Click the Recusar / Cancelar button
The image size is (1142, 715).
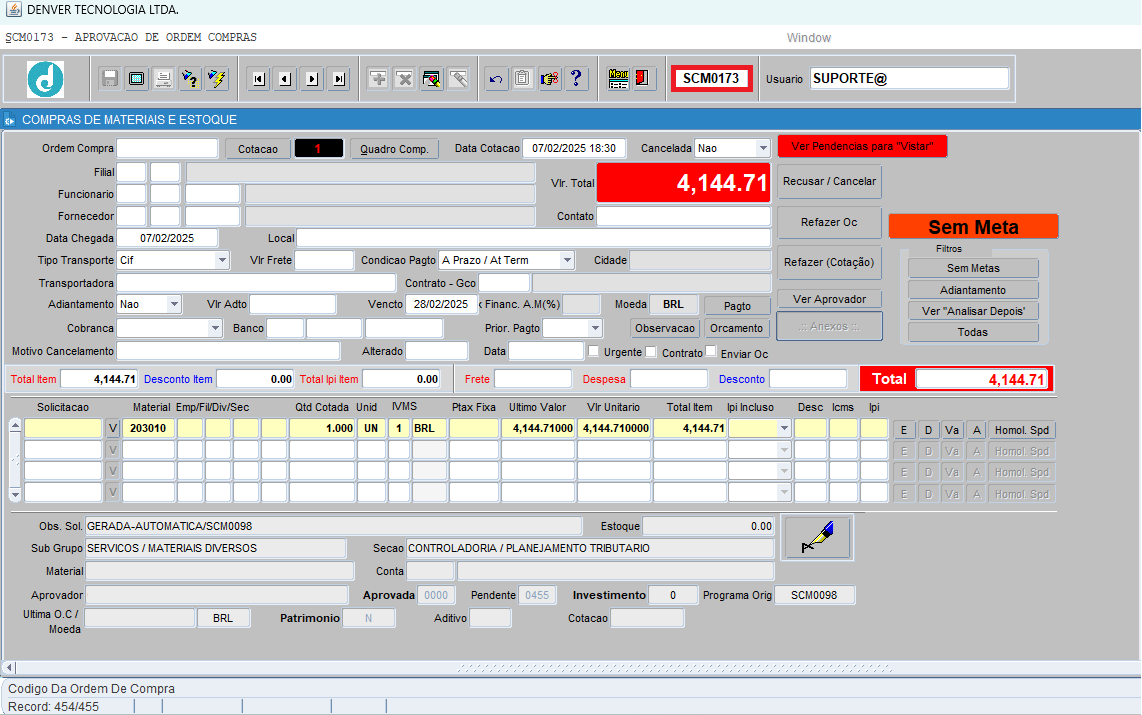tap(830, 181)
